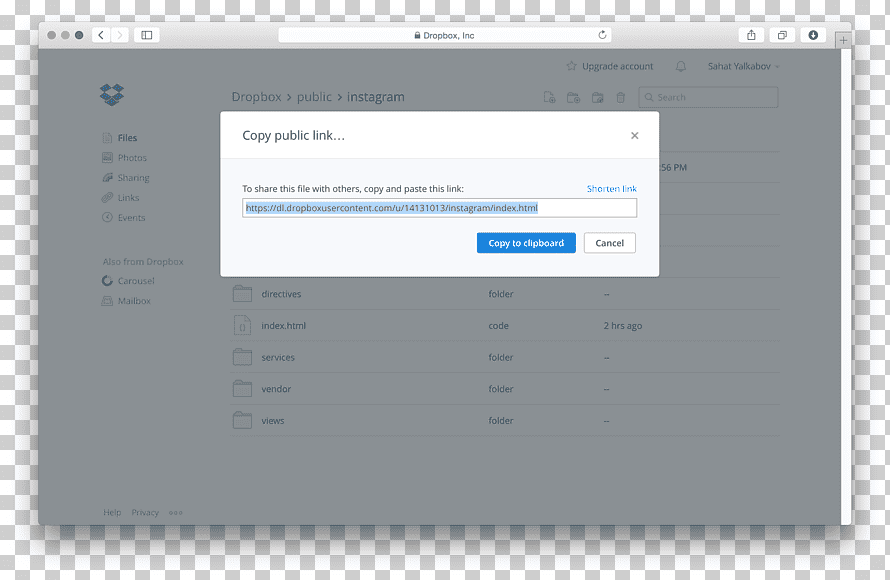Click the '2 hrs ago' modified time
Screen dimensions: 890x580
pyautogui.click(x=623, y=326)
